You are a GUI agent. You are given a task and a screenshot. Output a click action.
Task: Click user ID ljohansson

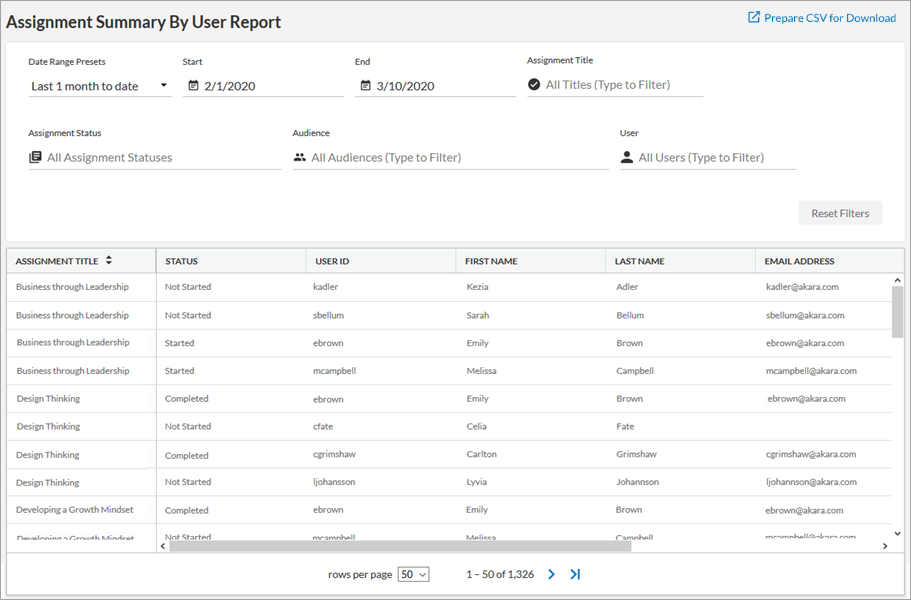coord(334,482)
